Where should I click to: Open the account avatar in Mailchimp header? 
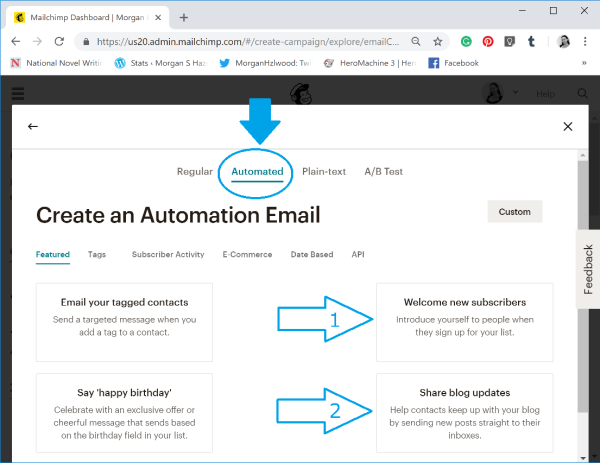pos(493,93)
